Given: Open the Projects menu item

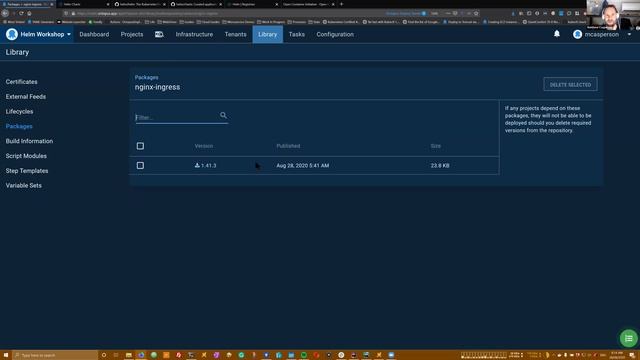Looking at the screenshot, I should pyautogui.click(x=132, y=35).
